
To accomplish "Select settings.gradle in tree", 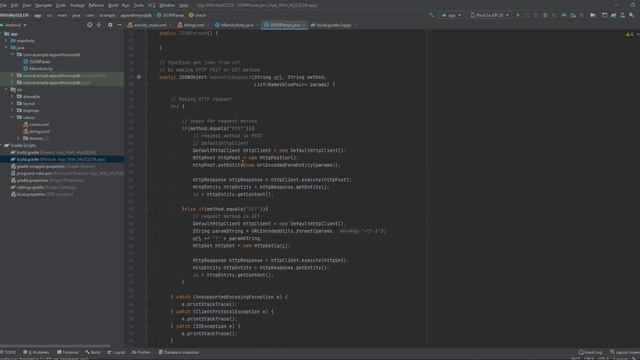I will [x=46, y=187].
